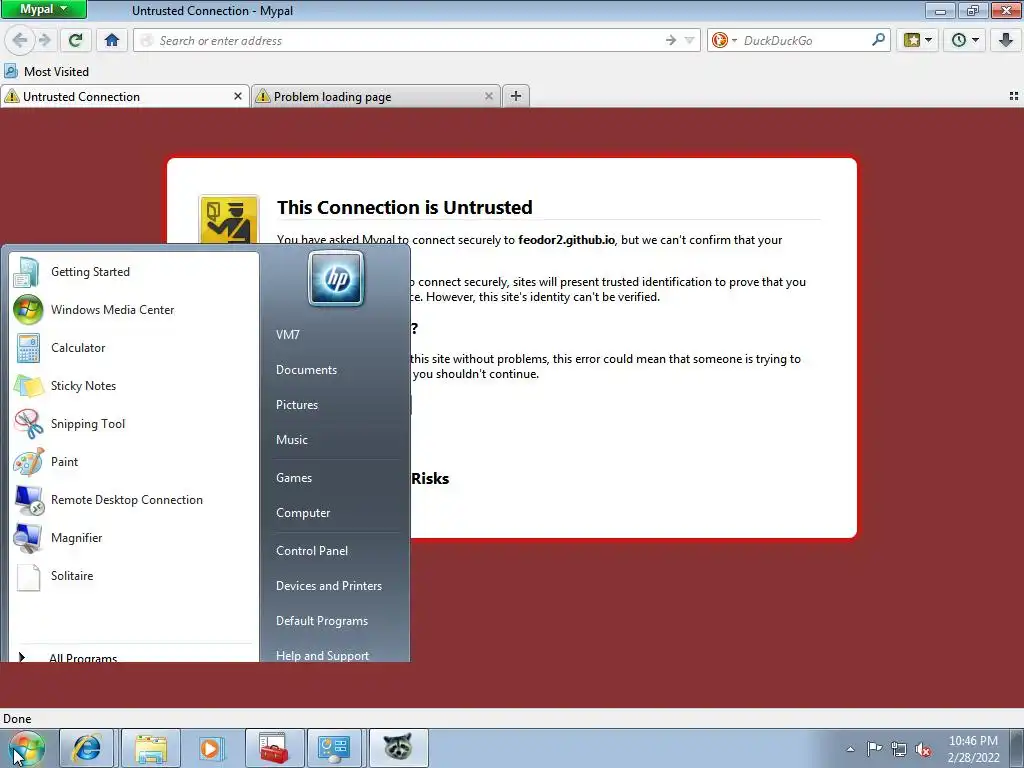Launch Solitaire
1024x768 pixels.
click(135, 575)
